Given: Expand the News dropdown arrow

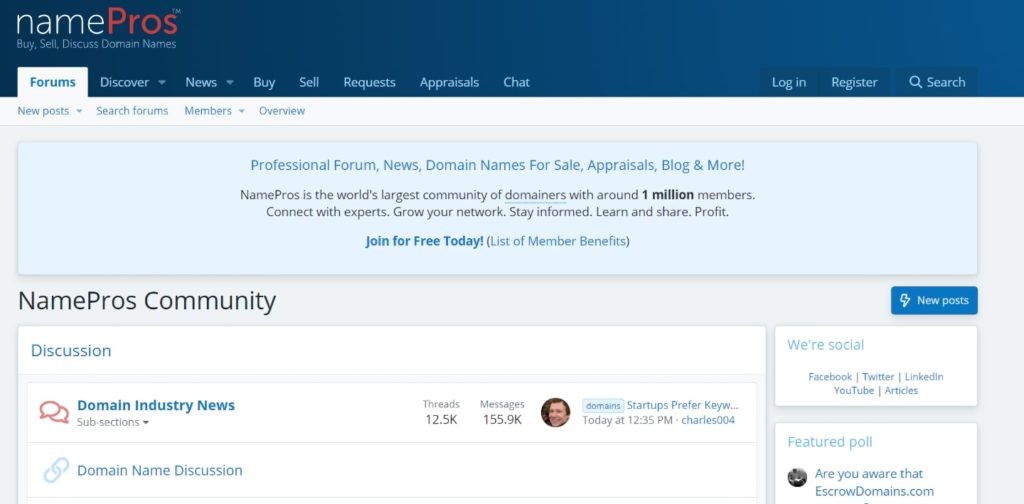Looking at the screenshot, I should click(x=230, y=83).
